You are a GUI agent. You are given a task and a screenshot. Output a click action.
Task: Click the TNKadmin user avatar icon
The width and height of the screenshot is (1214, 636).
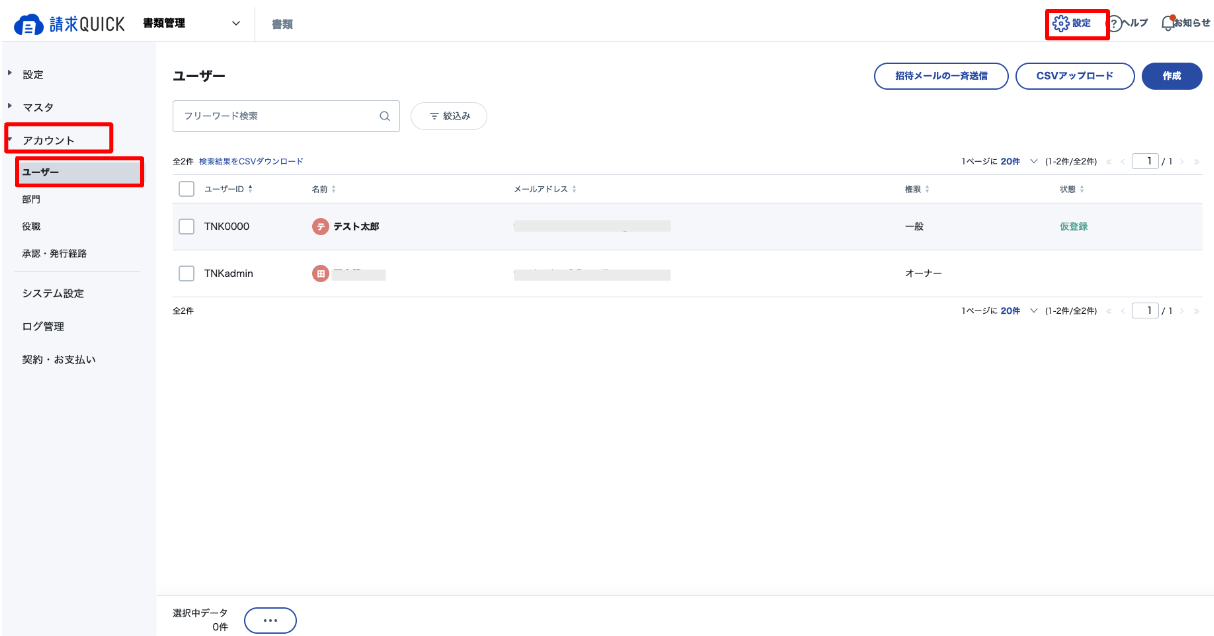[320, 273]
